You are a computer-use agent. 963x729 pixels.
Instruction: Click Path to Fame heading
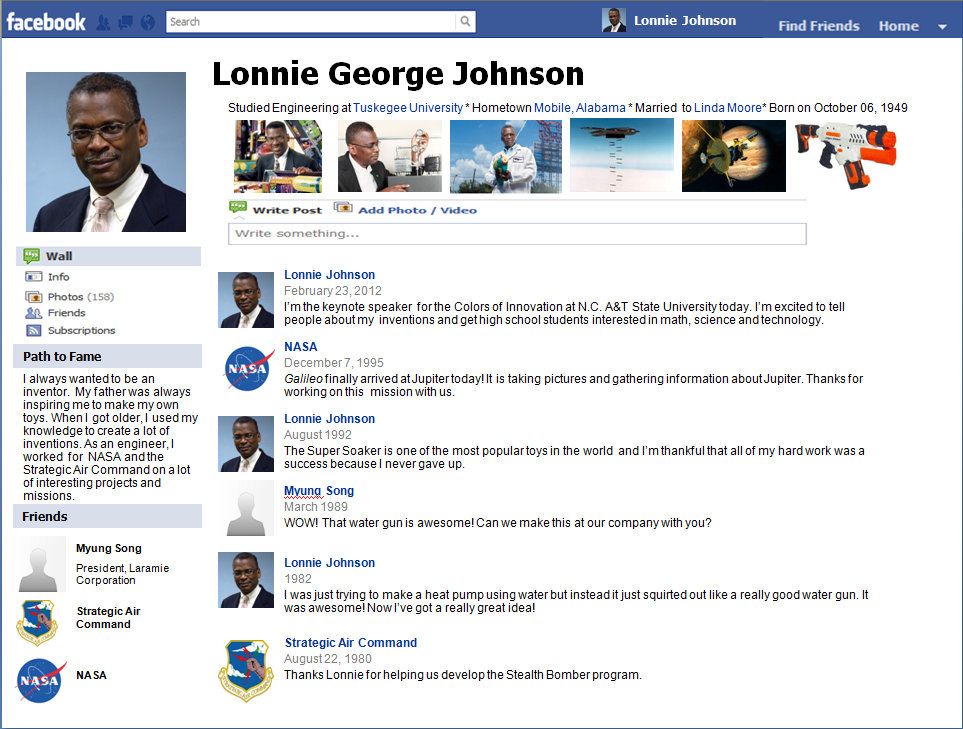click(x=62, y=356)
